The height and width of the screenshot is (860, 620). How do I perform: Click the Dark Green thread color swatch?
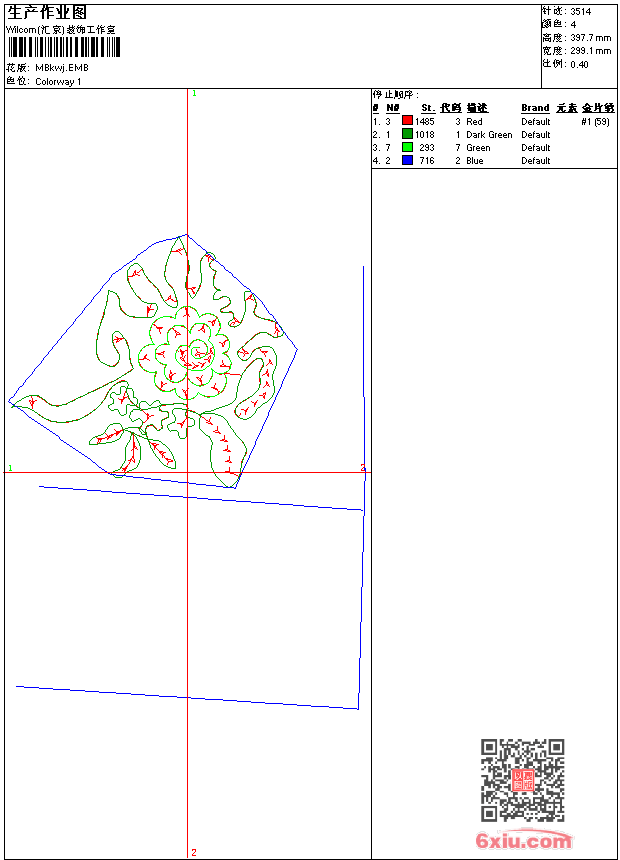click(x=407, y=134)
